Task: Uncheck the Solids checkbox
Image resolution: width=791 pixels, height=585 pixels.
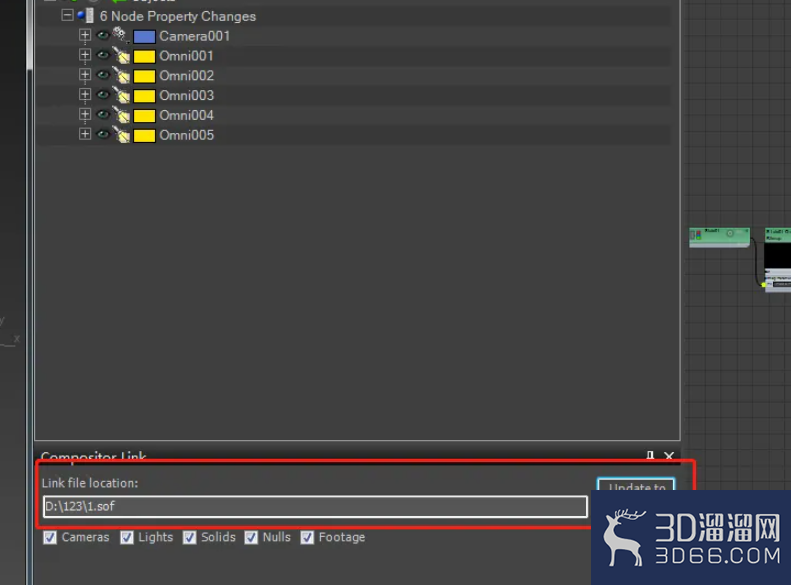Action: (189, 538)
